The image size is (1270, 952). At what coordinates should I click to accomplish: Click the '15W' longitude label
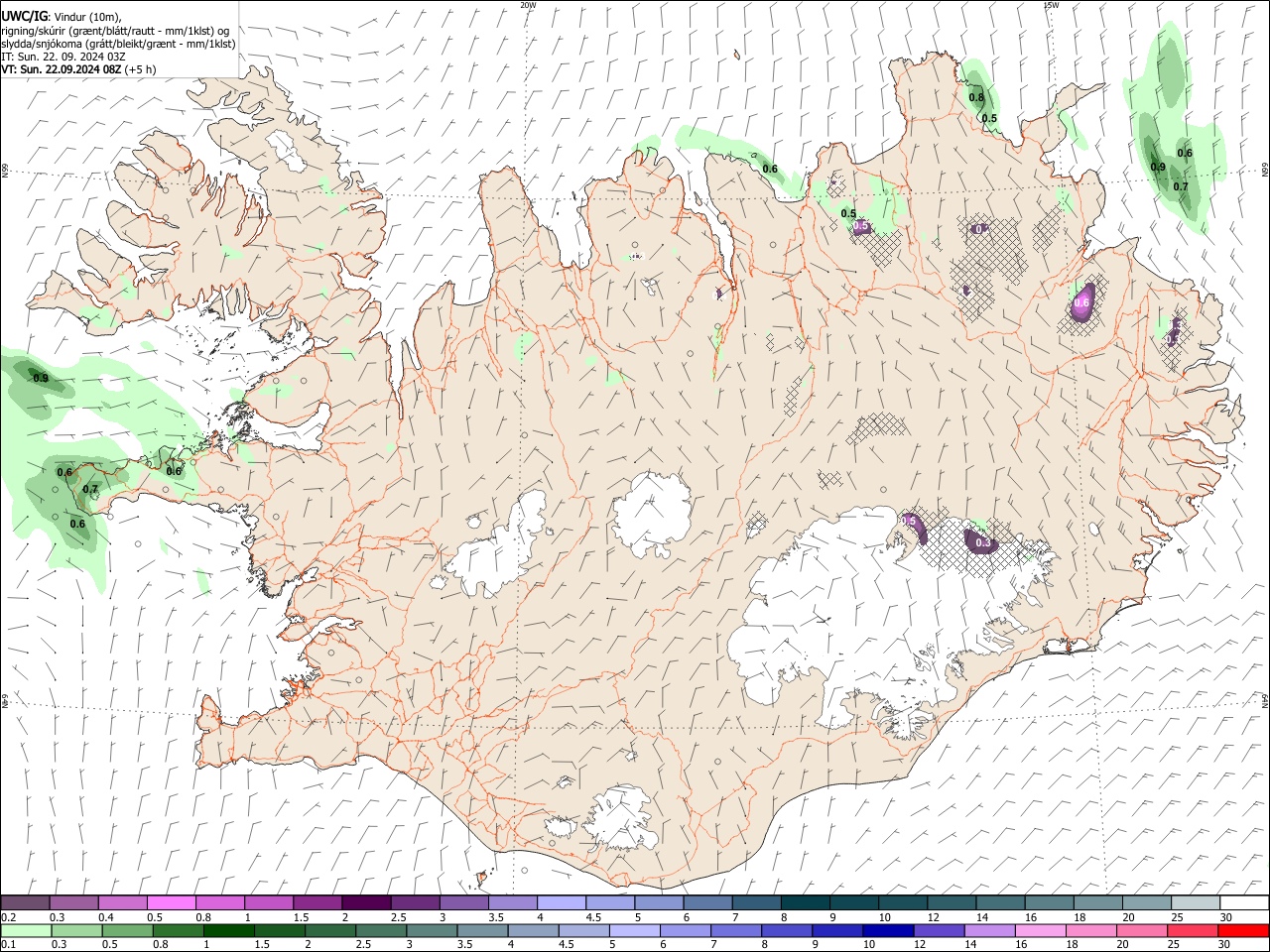pos(1051,5)
